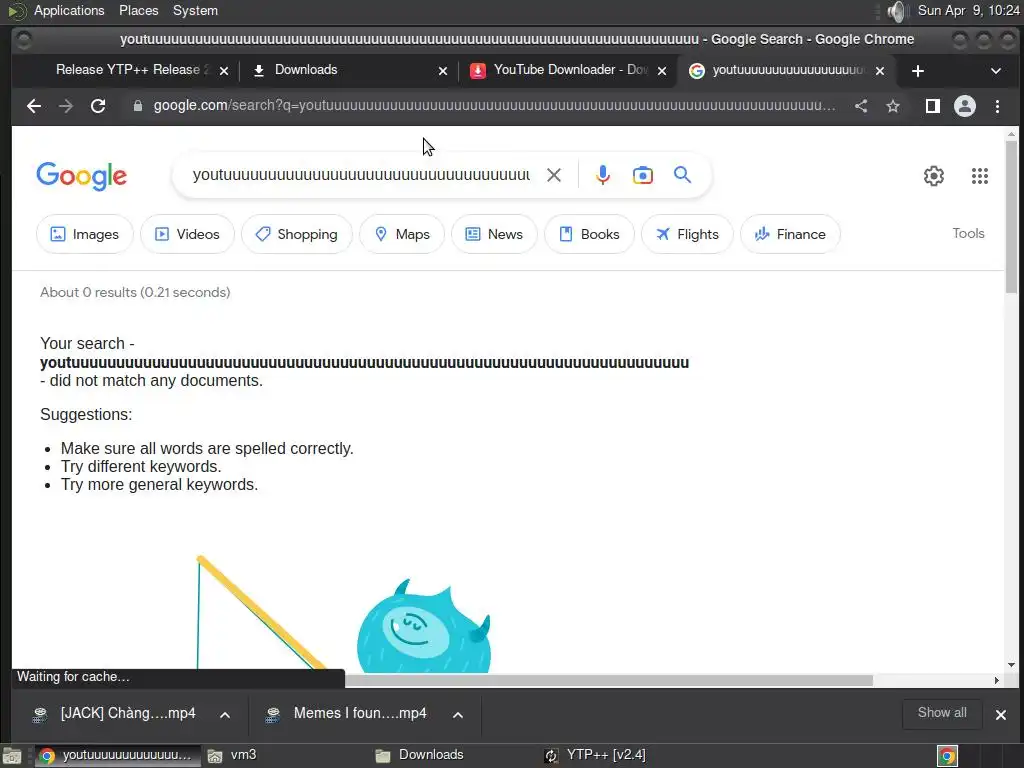Click the address bar URL
This screenshot has height=768, width=1024.
click(494, 106)
